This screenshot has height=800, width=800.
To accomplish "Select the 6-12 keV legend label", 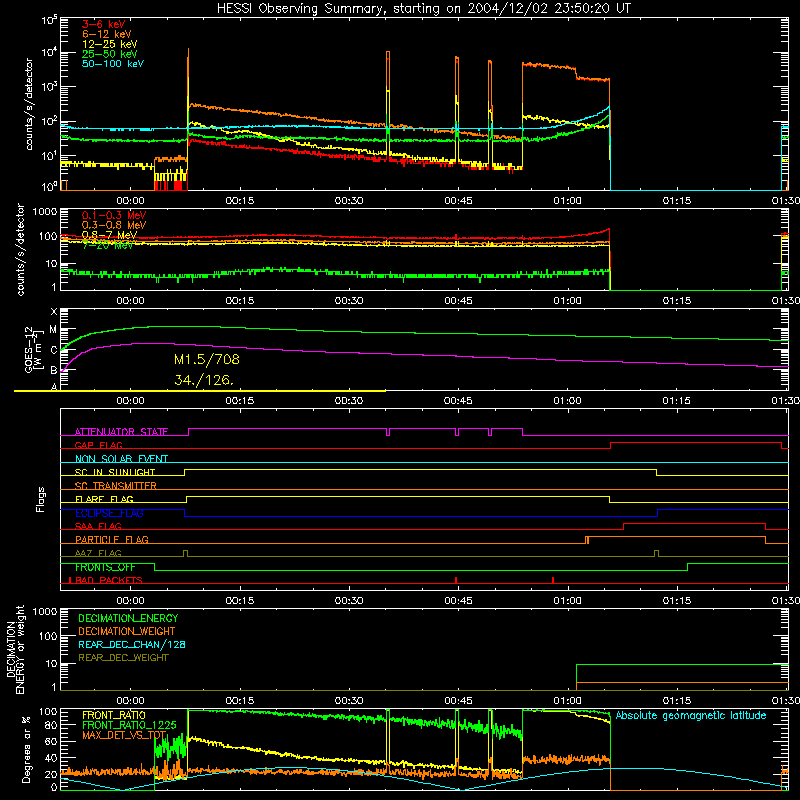I will 107,34.
